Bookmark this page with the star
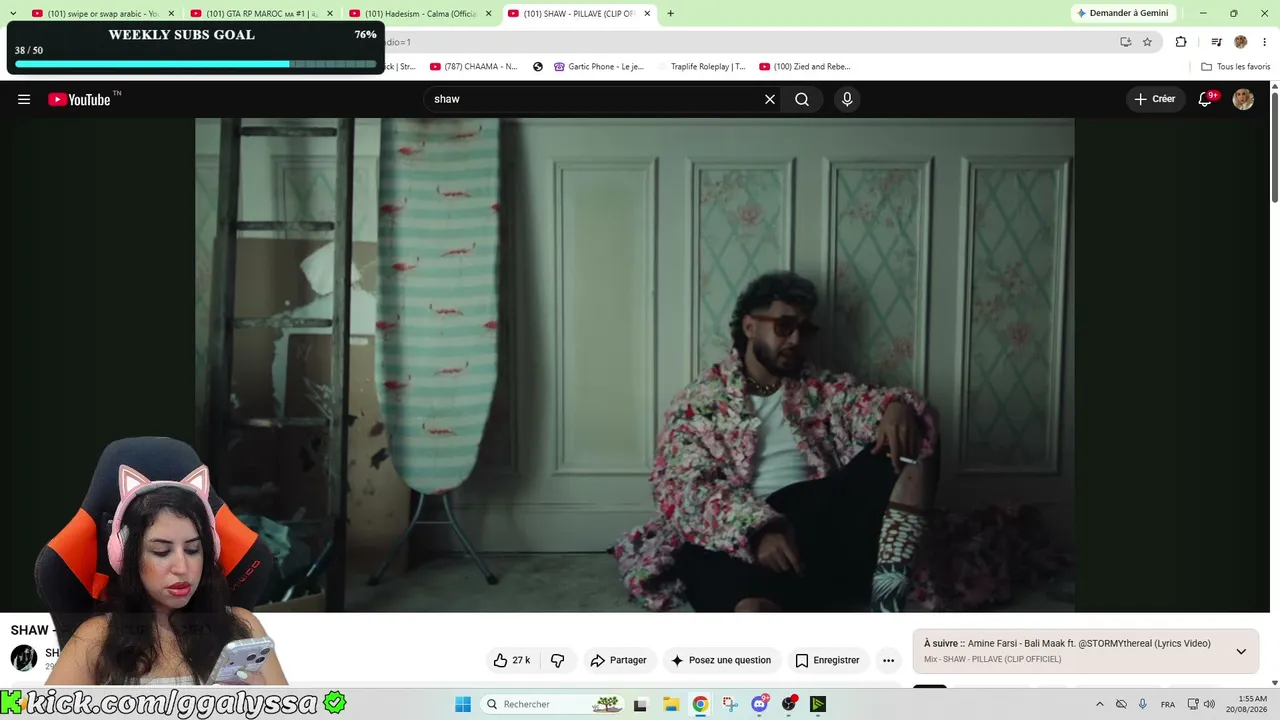Image resolution: width=1280 pixels, height=720 pixels. [1147, 42]
